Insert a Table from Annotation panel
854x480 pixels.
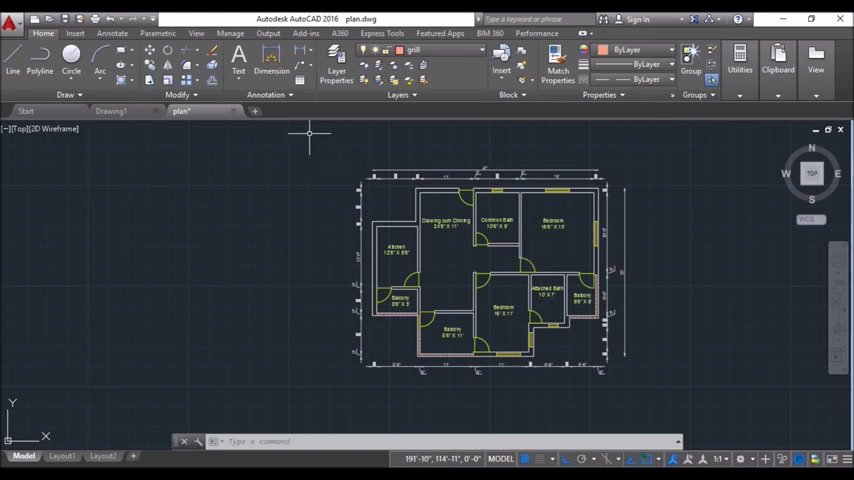pos(300,80)
